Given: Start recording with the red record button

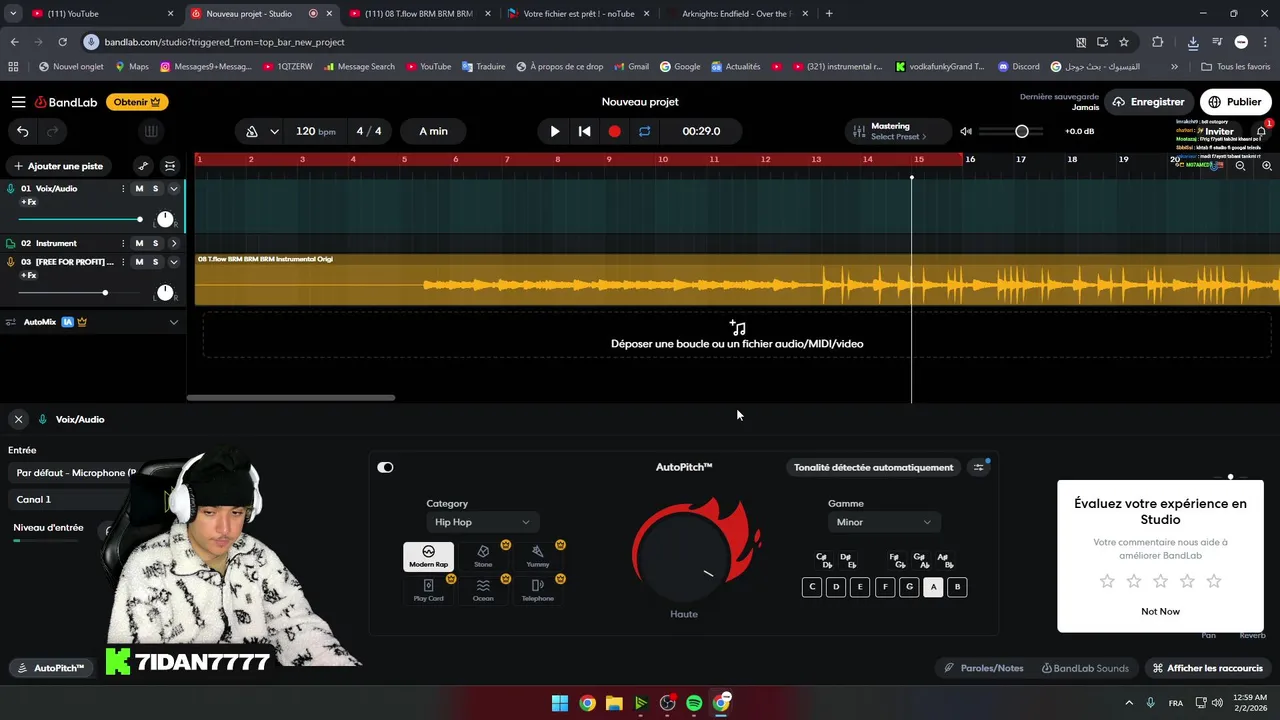Looking at the screenshot, I should tap(615, 131).
